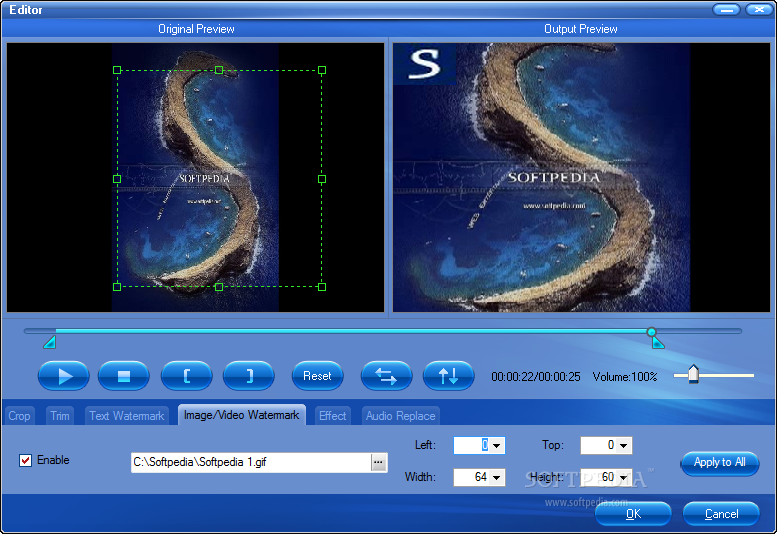The image size is (777, 534).
Task: Click the bottom-center green crop handle
Action: click(x=219, y=286)
